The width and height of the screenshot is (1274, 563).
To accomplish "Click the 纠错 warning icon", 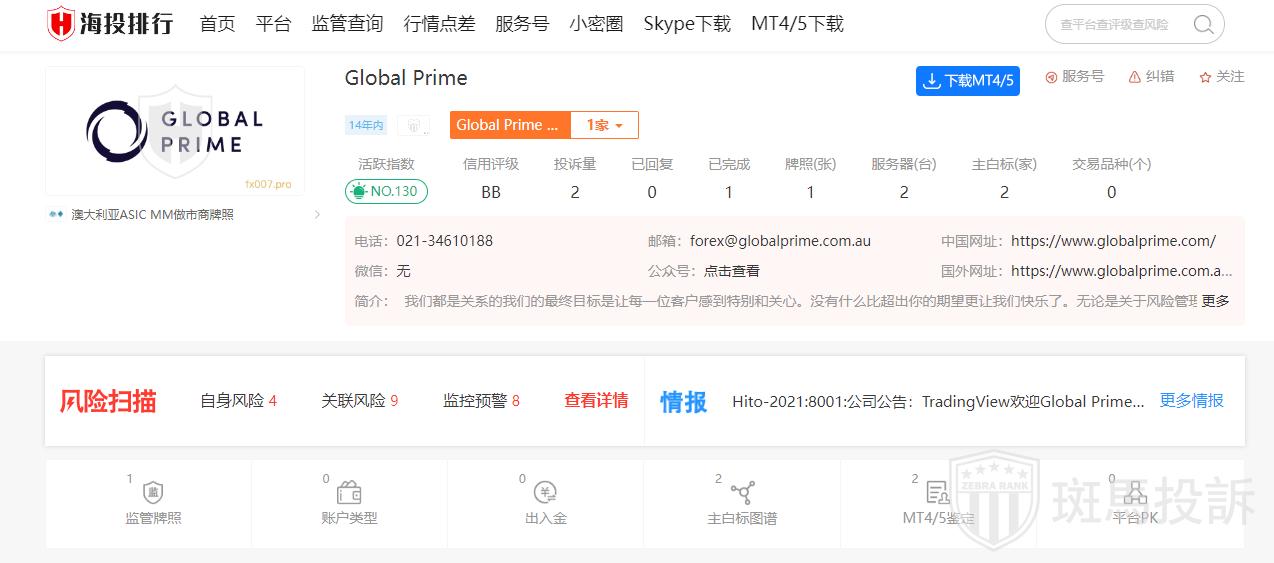I will click(x=1134, y=77).
